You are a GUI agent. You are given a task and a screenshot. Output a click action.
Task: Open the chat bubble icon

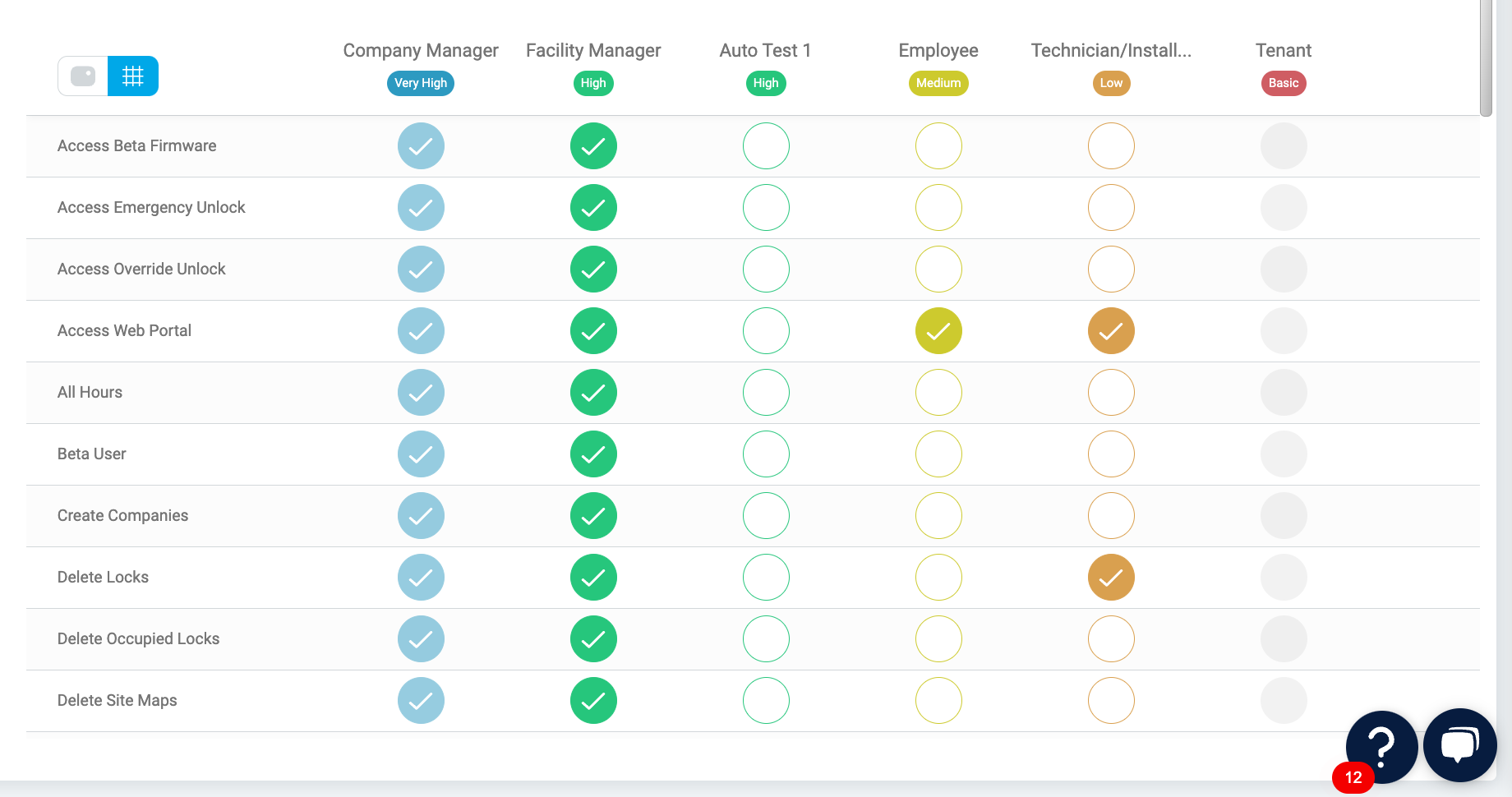1459,744
